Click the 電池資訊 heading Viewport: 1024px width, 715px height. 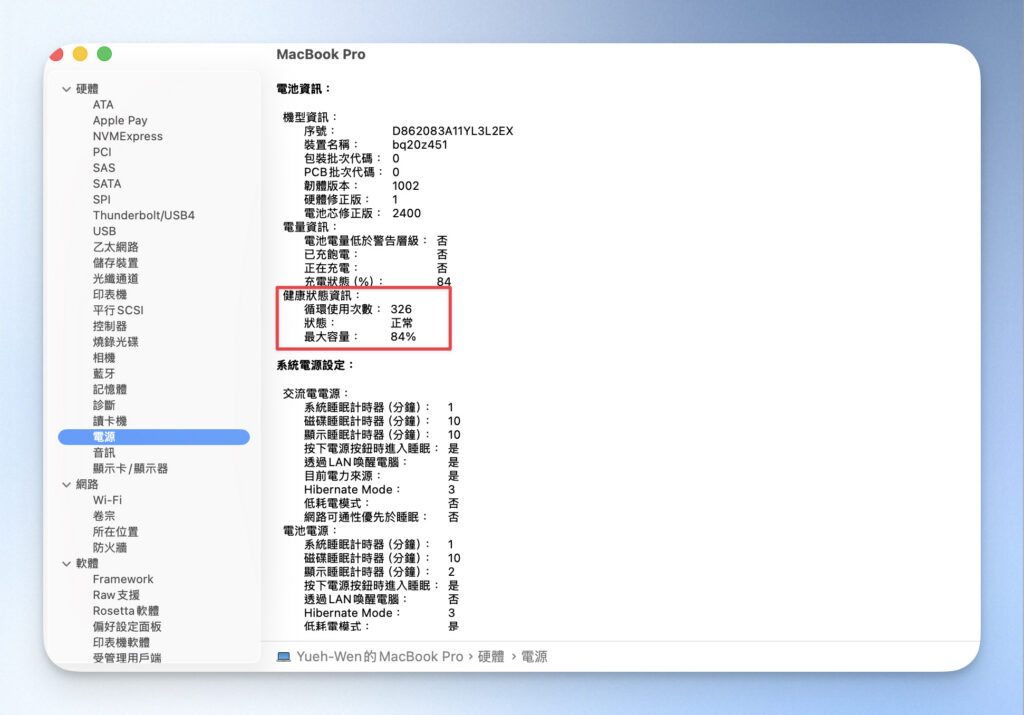tap(304, 89)
